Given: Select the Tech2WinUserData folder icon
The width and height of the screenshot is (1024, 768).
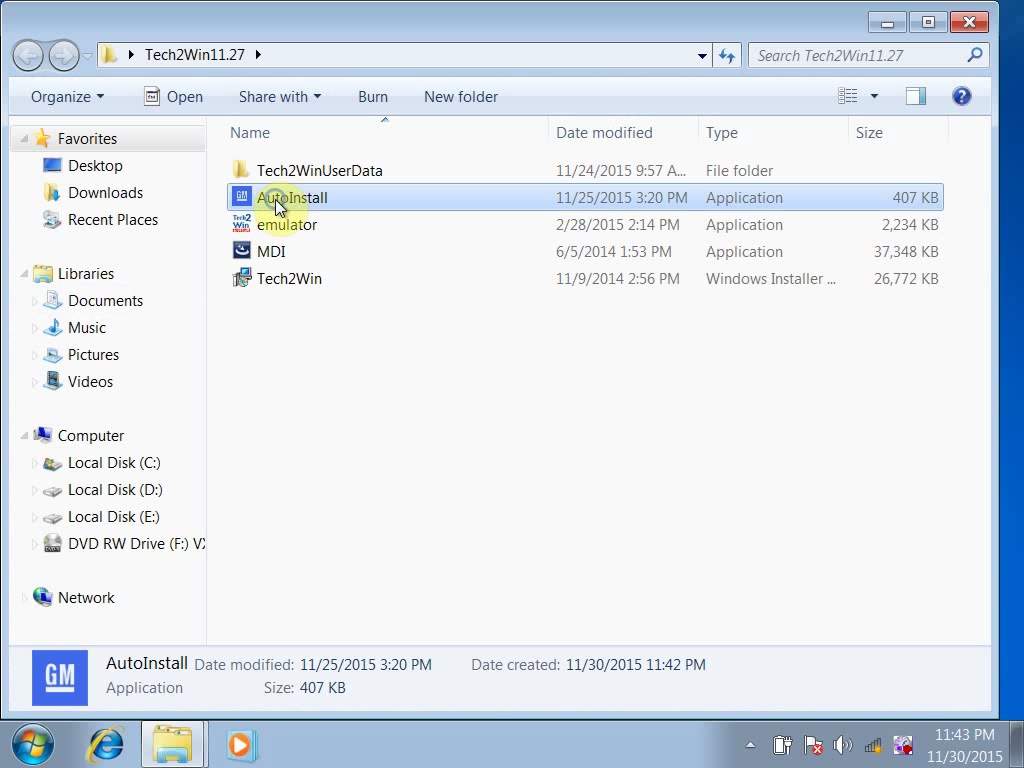Looking at the screenshot, I should 241,170.
